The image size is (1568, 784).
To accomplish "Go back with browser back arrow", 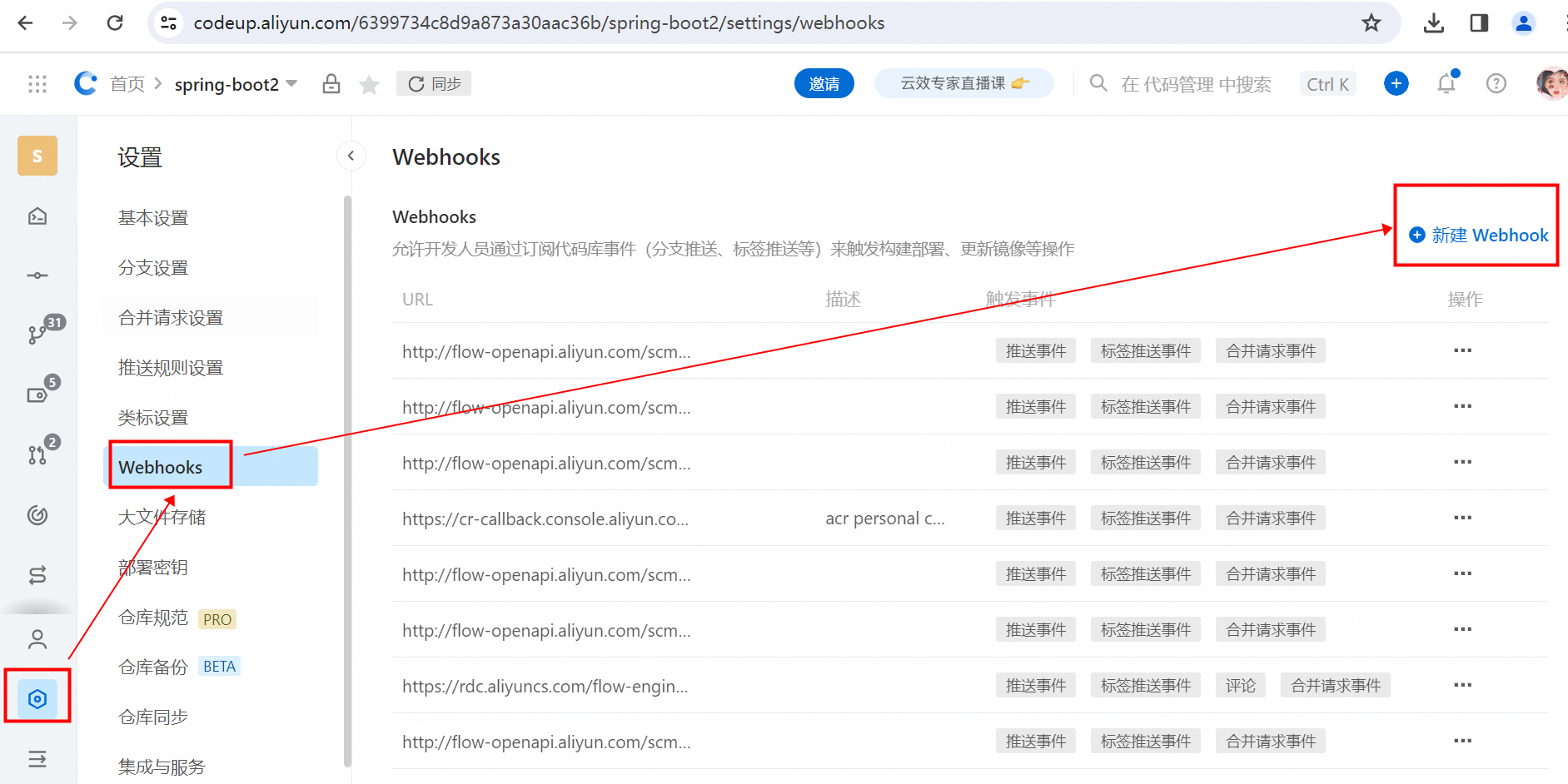I will pos(26,22).
